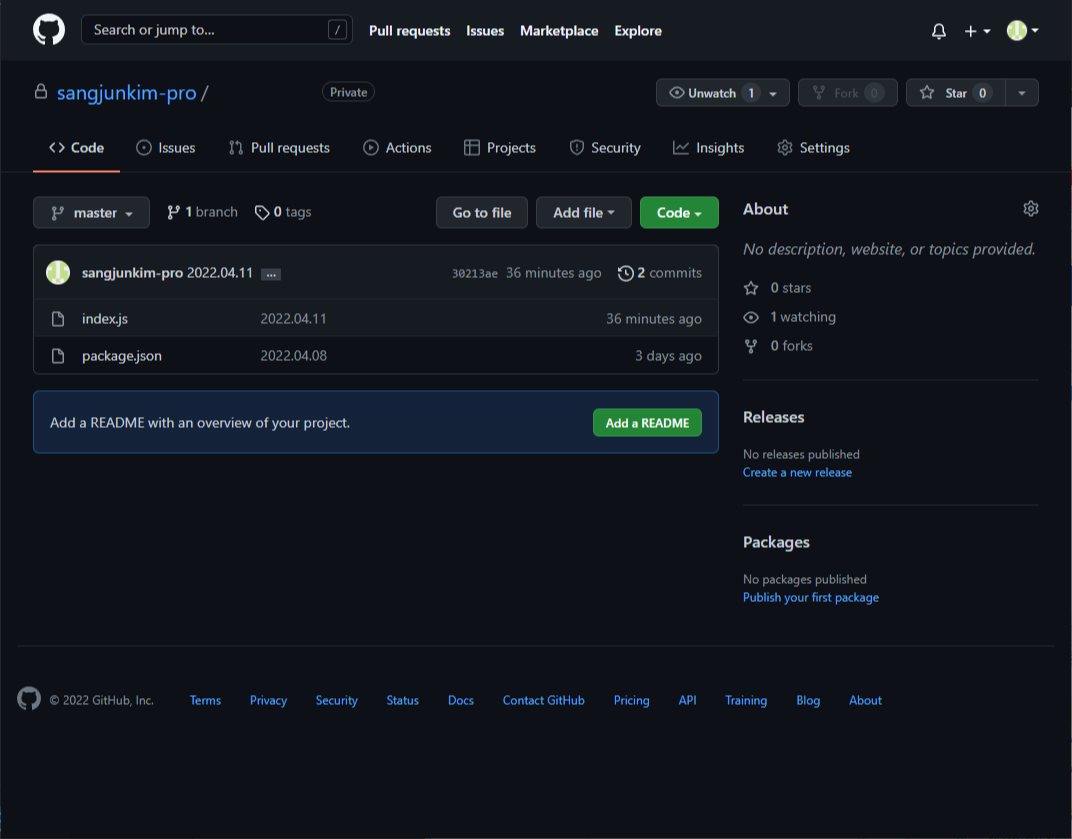Open Issues in top navigation
The height and width of the screenshot is (839, 1072).
click(x=485, y=31)
